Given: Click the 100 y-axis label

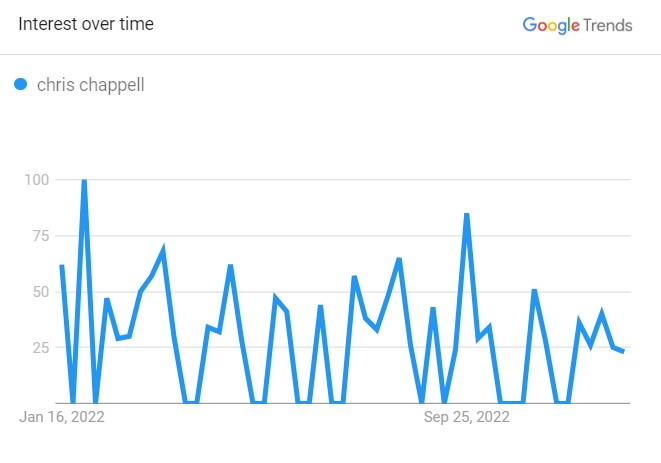Looking at the screenshot, I should click(37, 180).
